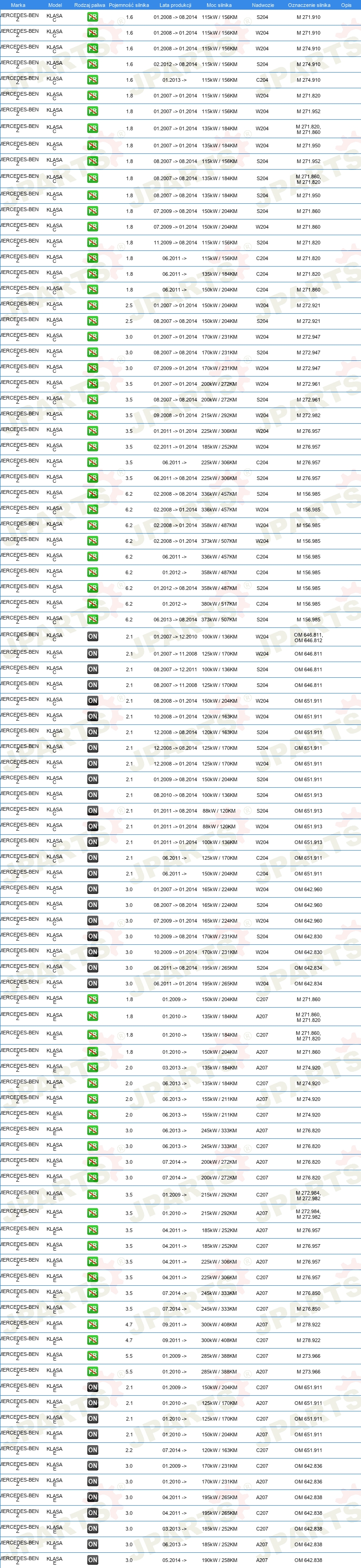Select the 02.2011 -> 01.2014 date cell

(x=175, y=447)
